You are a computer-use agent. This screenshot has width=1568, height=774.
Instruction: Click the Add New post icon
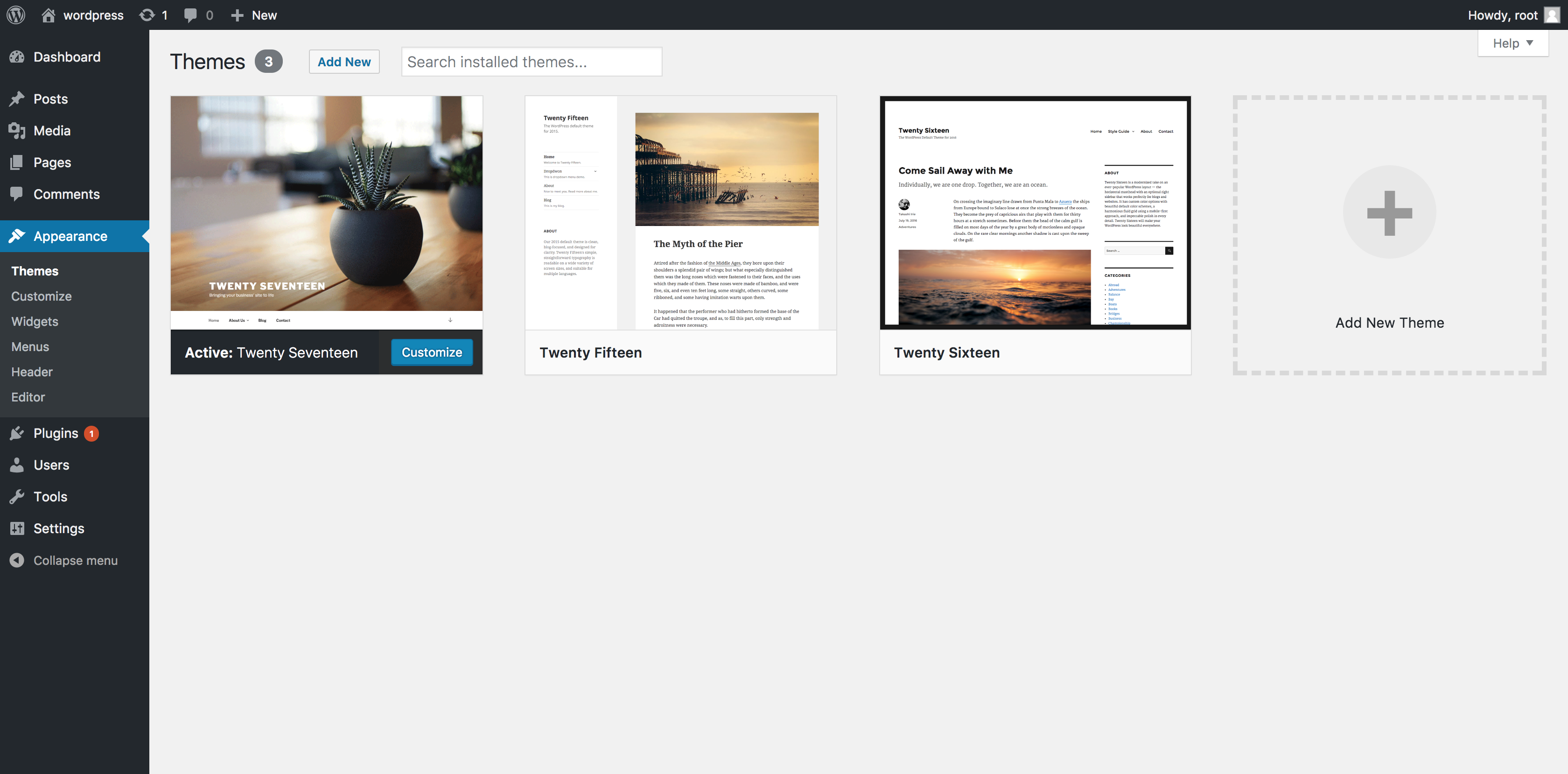coord(252,15)
